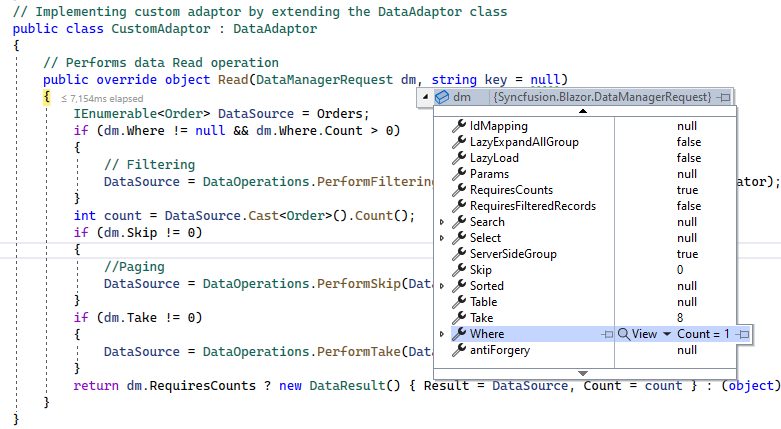The height and width of the screenshot is (429, 781).
Task: Click the CustomAdaptor class name
Action: pyautogui.click(x=161, y=29)
